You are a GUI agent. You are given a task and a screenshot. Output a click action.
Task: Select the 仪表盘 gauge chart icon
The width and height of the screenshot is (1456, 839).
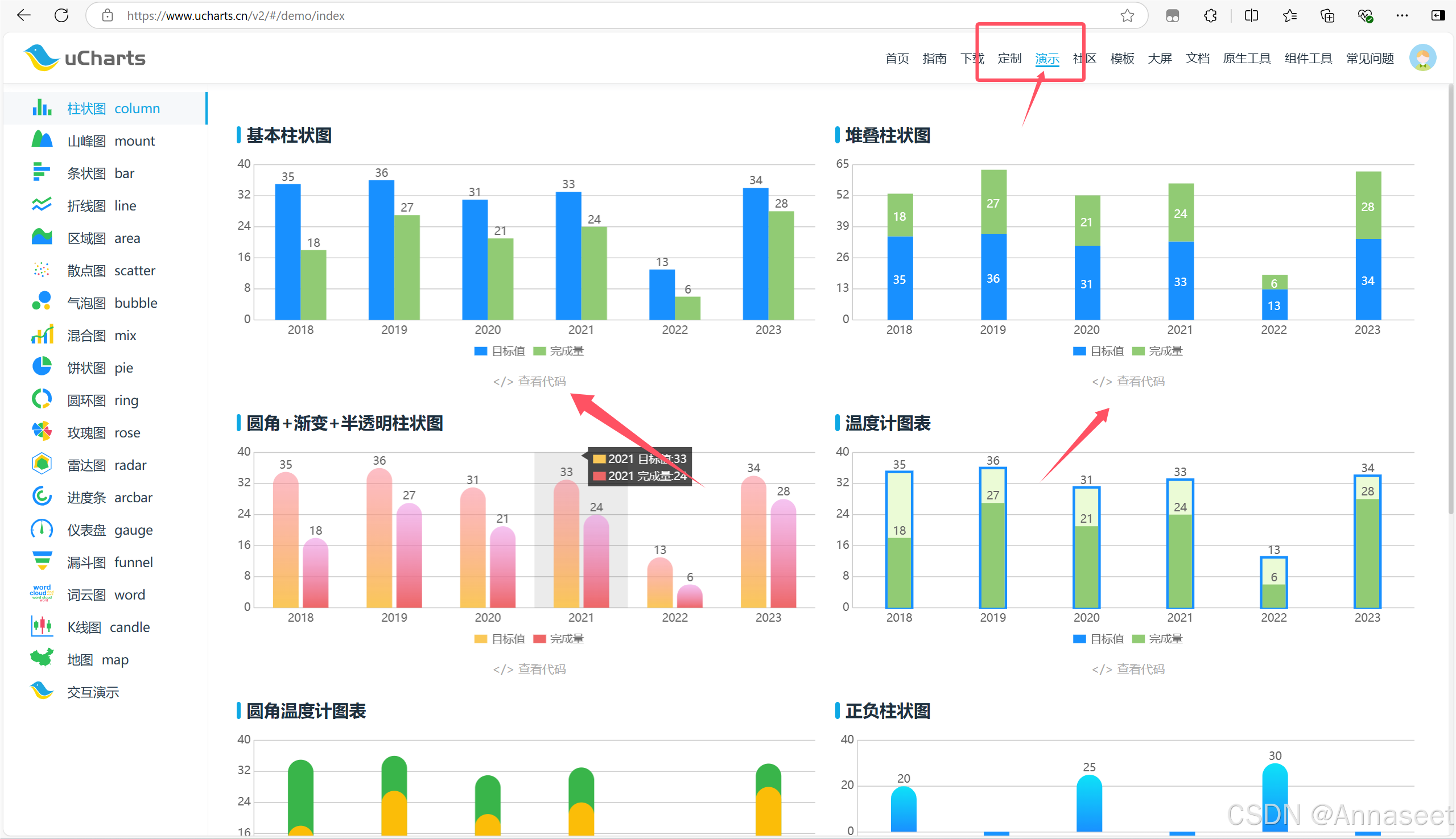(41, 530)
